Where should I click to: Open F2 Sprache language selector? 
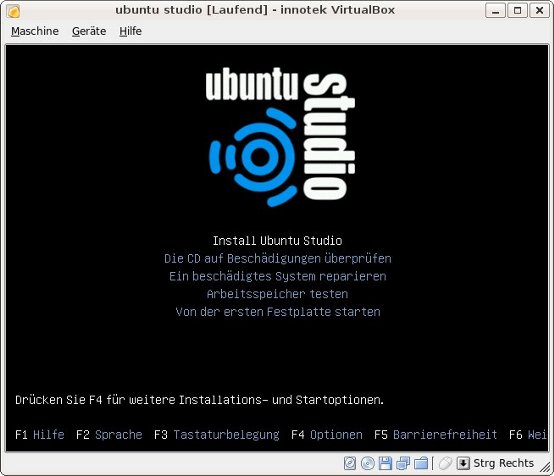coord(109,434)
